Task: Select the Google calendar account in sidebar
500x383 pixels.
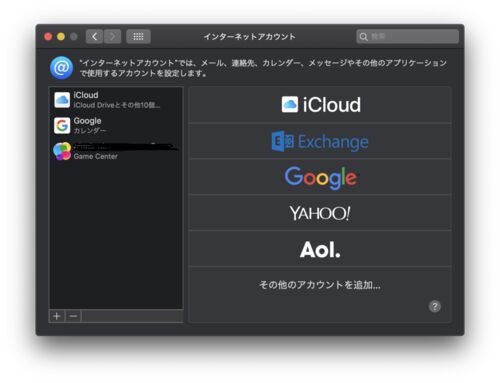Action: [x=116, y=125]
